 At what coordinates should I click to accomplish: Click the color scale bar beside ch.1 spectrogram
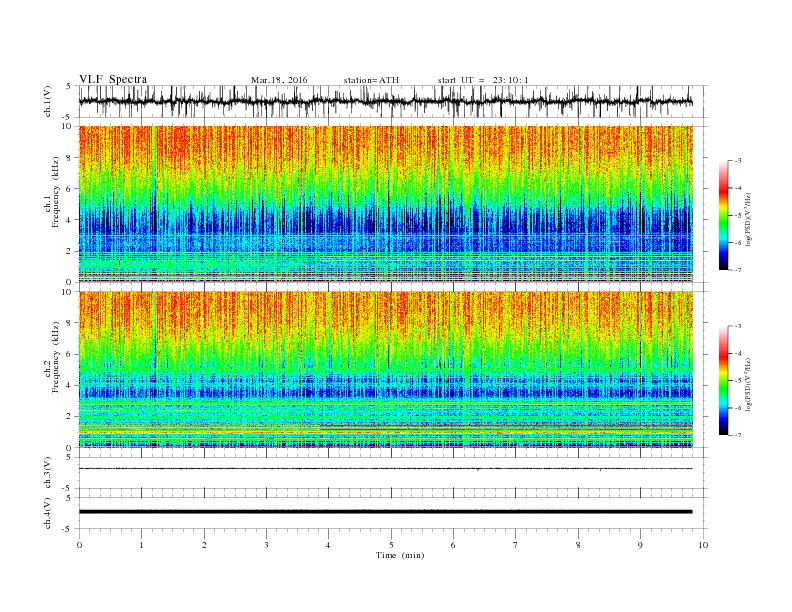point(723,215)
